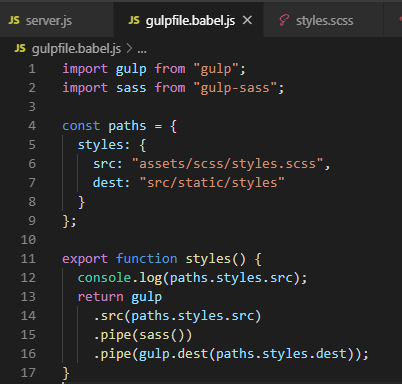Click the JS icon on server.js tab

pyautogui.click(x=14, y=20)
